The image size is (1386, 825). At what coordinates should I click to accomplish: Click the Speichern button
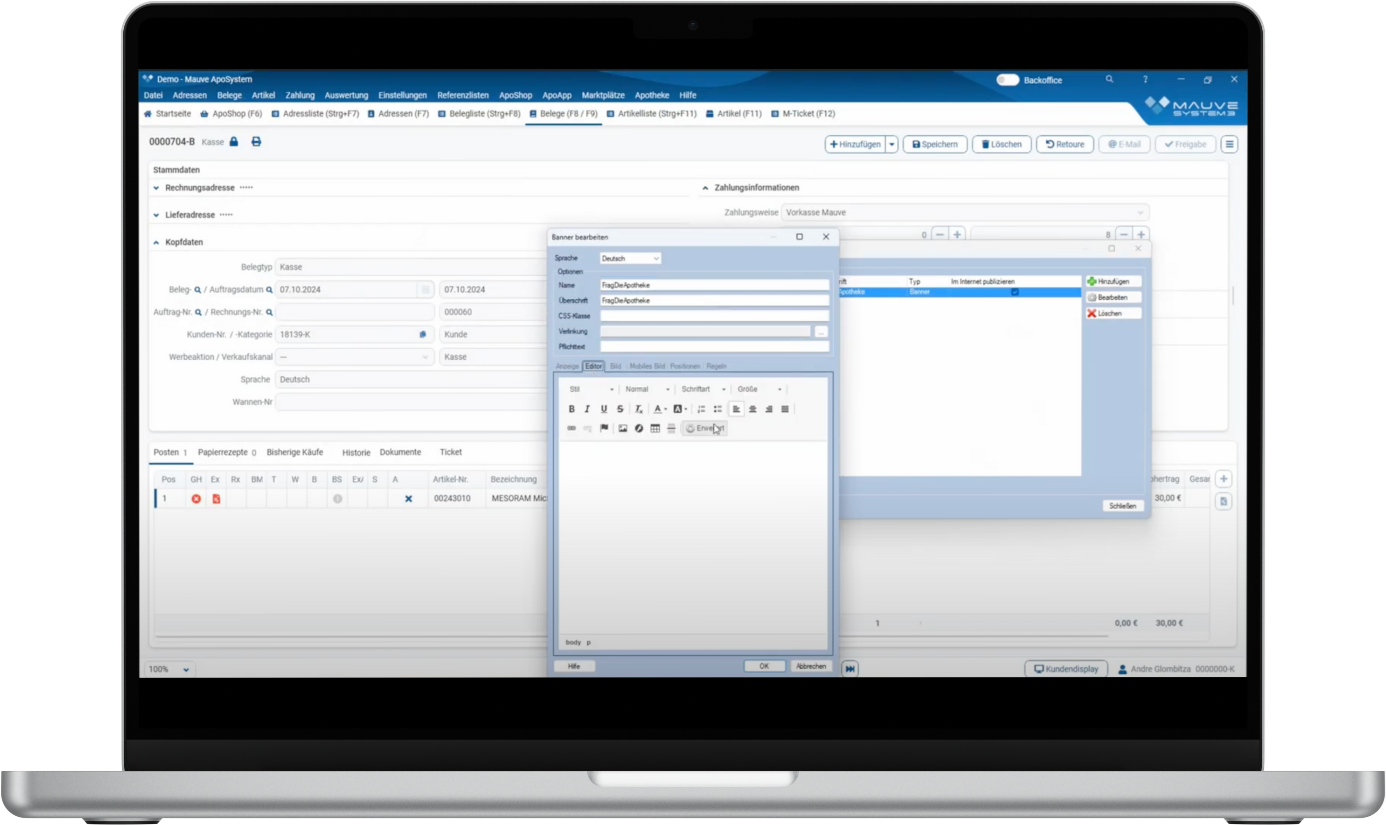click(x=935, y=144)
